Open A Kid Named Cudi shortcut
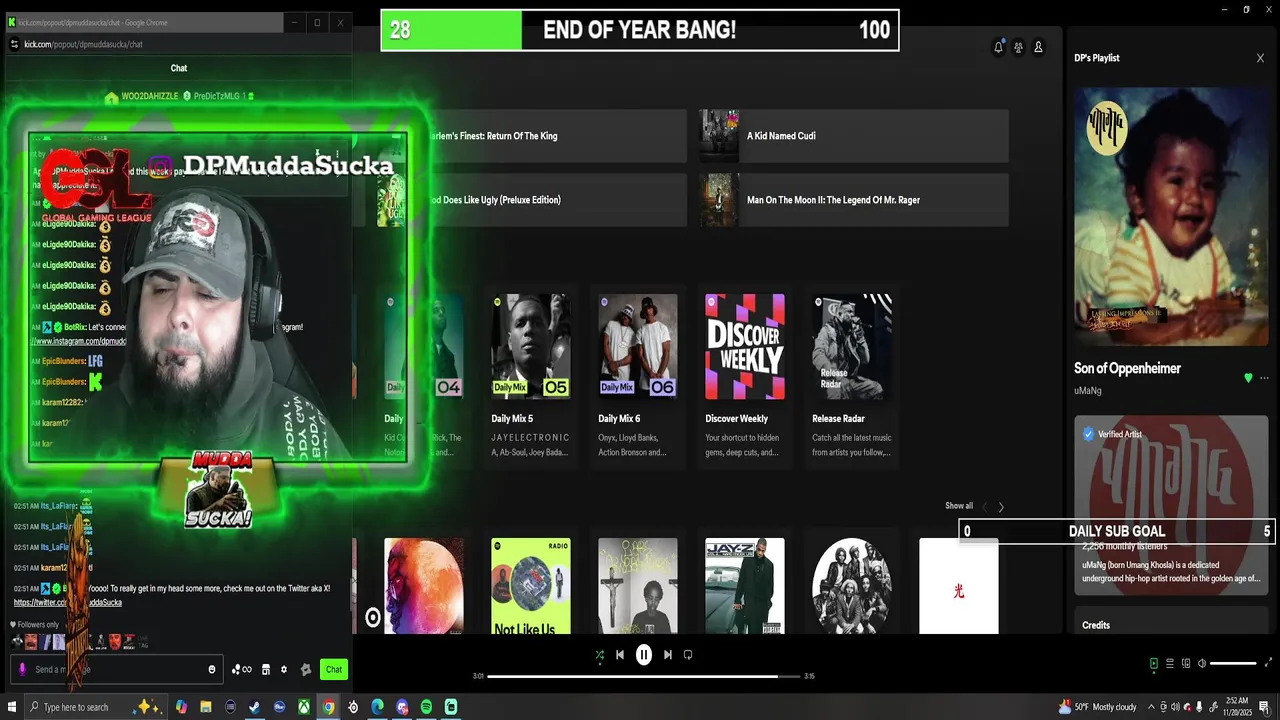This screenshot has width=1280, height=720. click(853, 136)
